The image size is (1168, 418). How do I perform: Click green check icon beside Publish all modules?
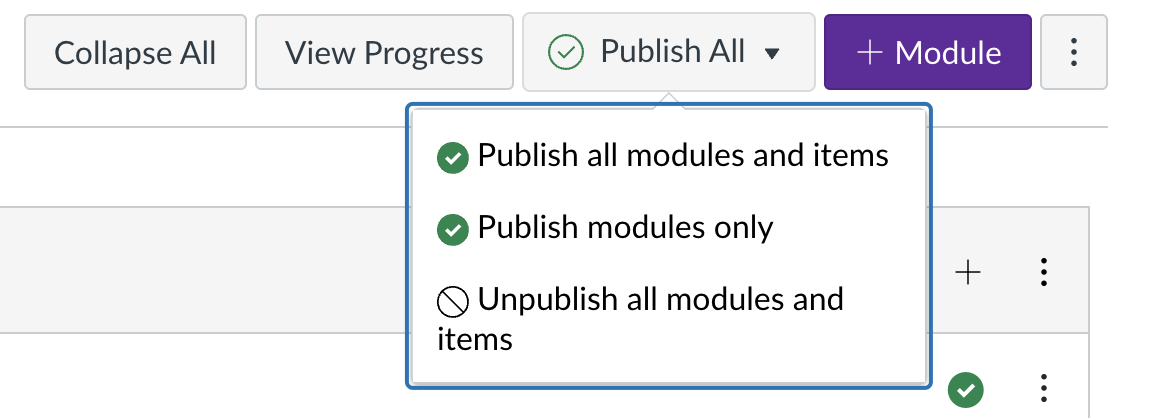click(x=452, y=158)
